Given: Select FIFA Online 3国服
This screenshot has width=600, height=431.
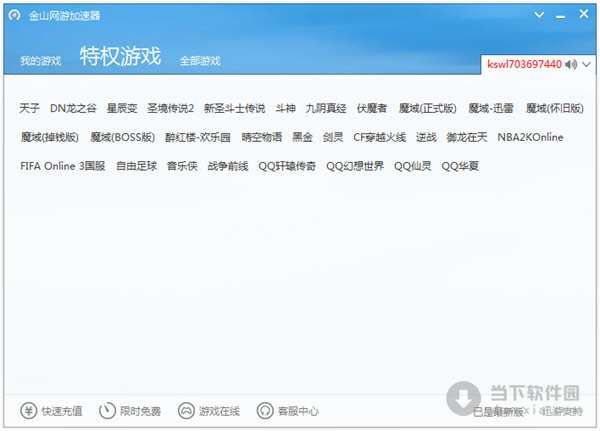Looking at the screenshot, I should click(x=63, y=166).
